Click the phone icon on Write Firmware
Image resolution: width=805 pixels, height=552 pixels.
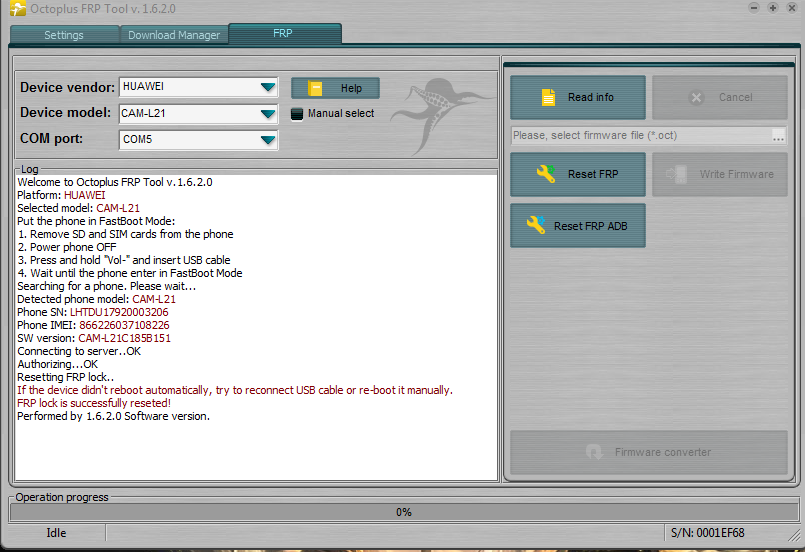[x=676, y=174]
